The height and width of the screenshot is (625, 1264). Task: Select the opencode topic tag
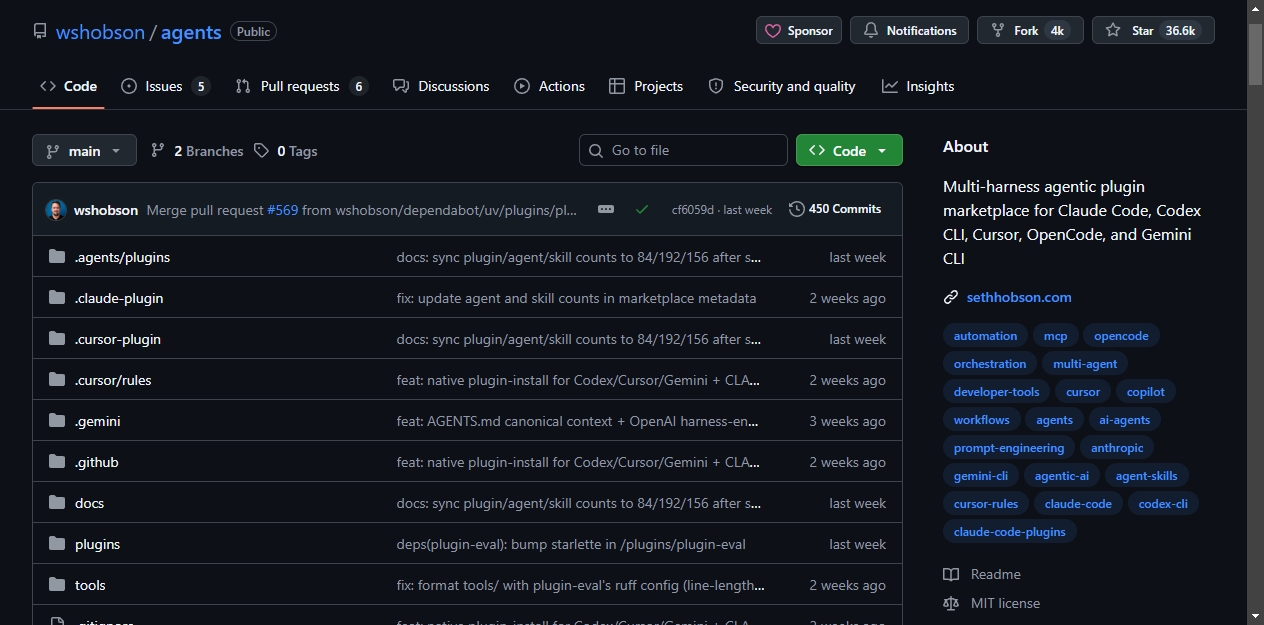pos(1121,336)
